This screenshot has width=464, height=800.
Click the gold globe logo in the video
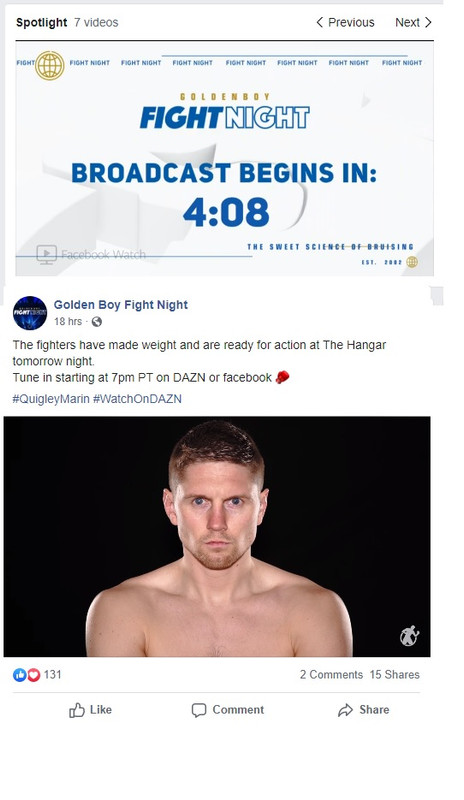pos(50,65)
